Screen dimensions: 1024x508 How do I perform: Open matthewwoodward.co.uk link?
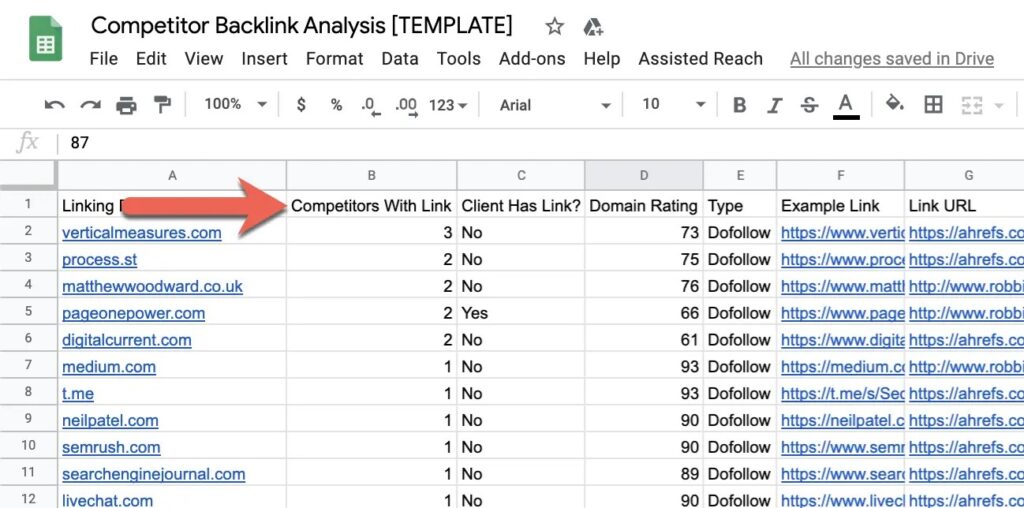tap(152, 287)
